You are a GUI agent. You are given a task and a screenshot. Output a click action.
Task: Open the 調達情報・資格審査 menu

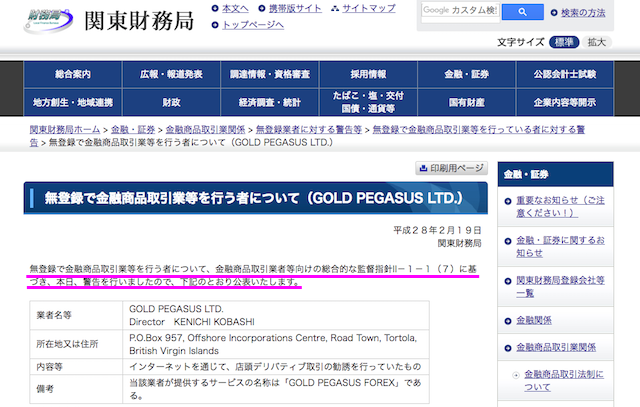pyautogui.click(x=269, y=74)
